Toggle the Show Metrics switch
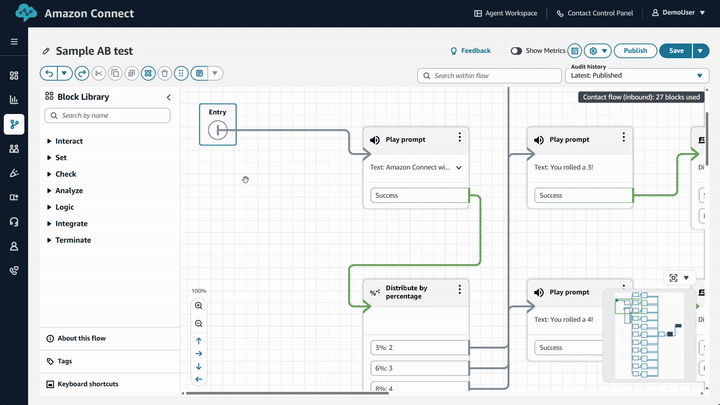This screenshot has width=720, height=405. pos(516,50)
